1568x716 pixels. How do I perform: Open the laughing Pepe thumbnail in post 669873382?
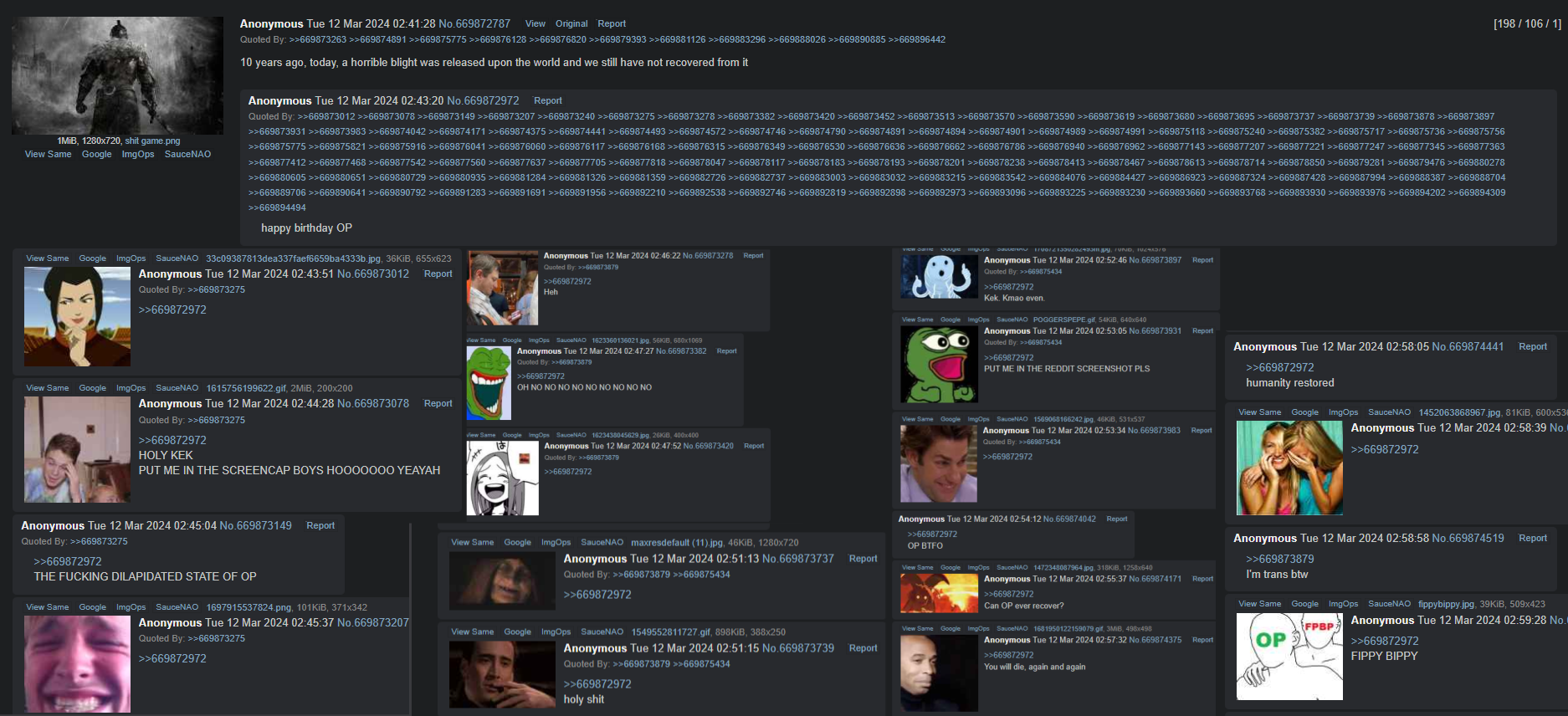(489, 383)
